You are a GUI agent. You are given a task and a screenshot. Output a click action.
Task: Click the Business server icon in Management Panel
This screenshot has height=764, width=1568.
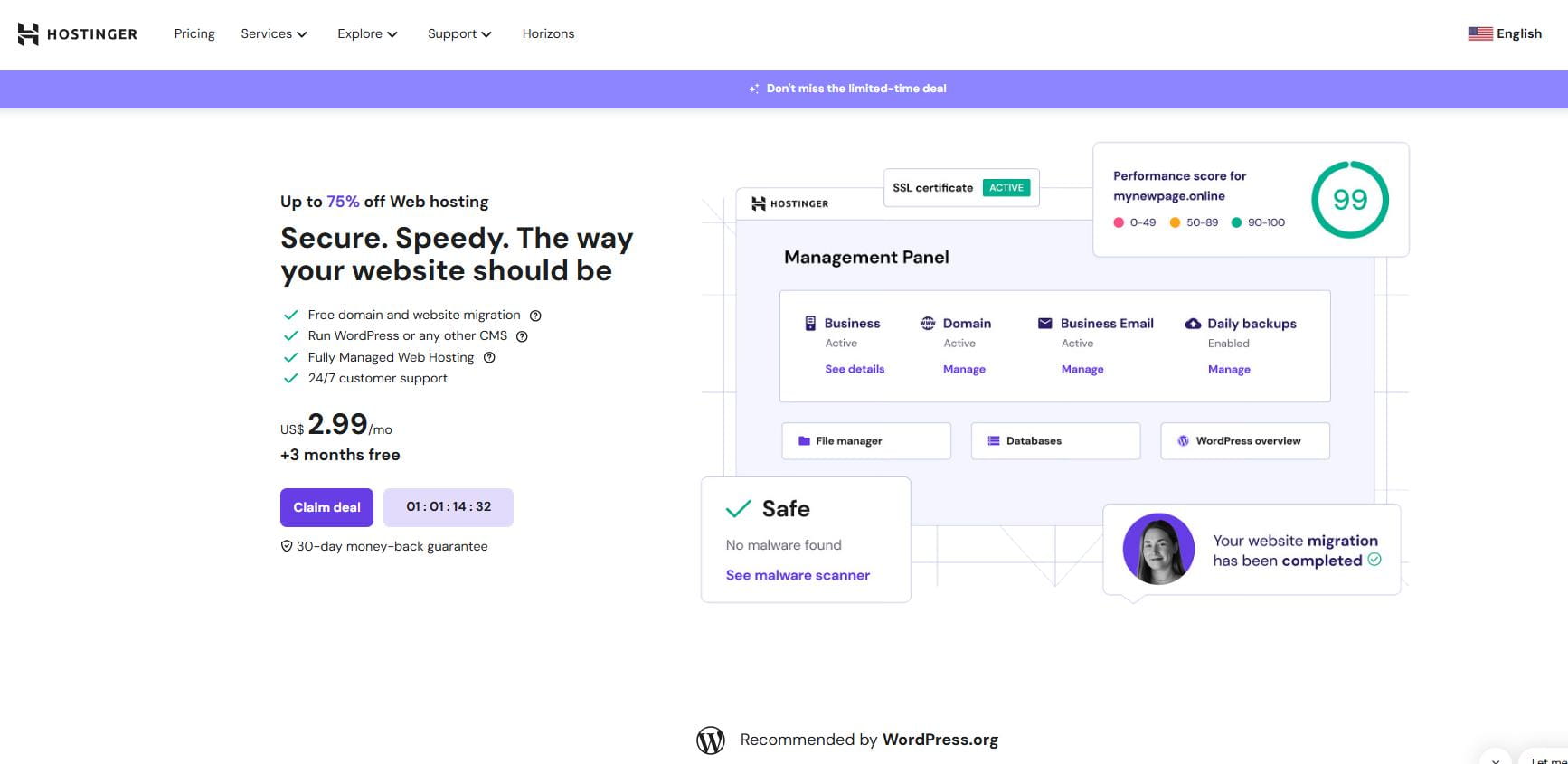pos(810,323)
